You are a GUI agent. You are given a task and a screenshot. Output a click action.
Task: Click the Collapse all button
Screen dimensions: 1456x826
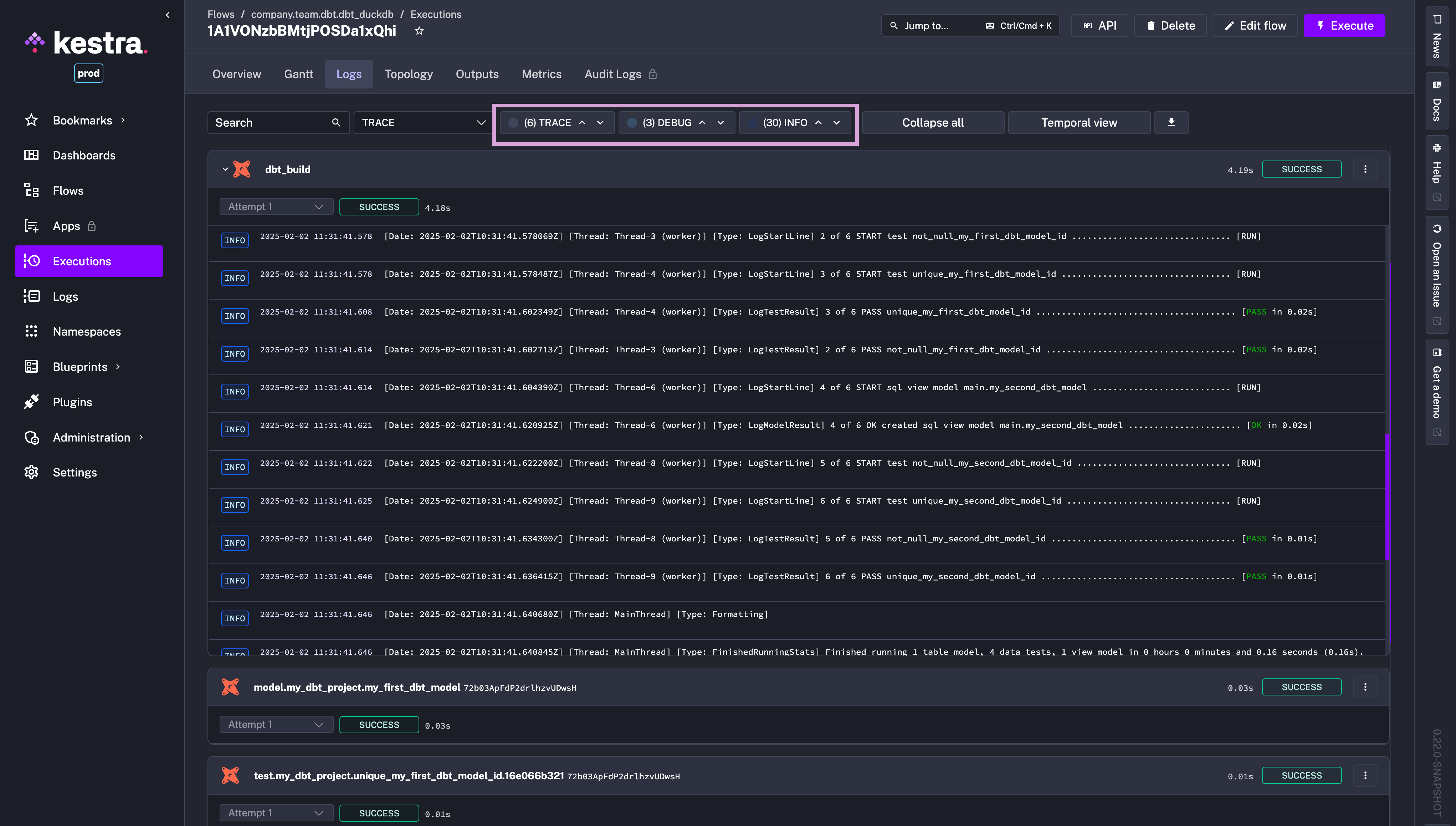click(x=932, y=123)
